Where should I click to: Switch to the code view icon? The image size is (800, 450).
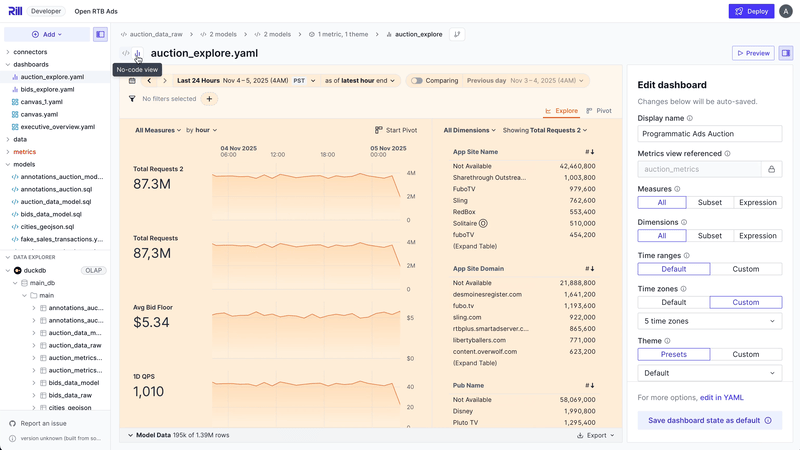point(126,53)
